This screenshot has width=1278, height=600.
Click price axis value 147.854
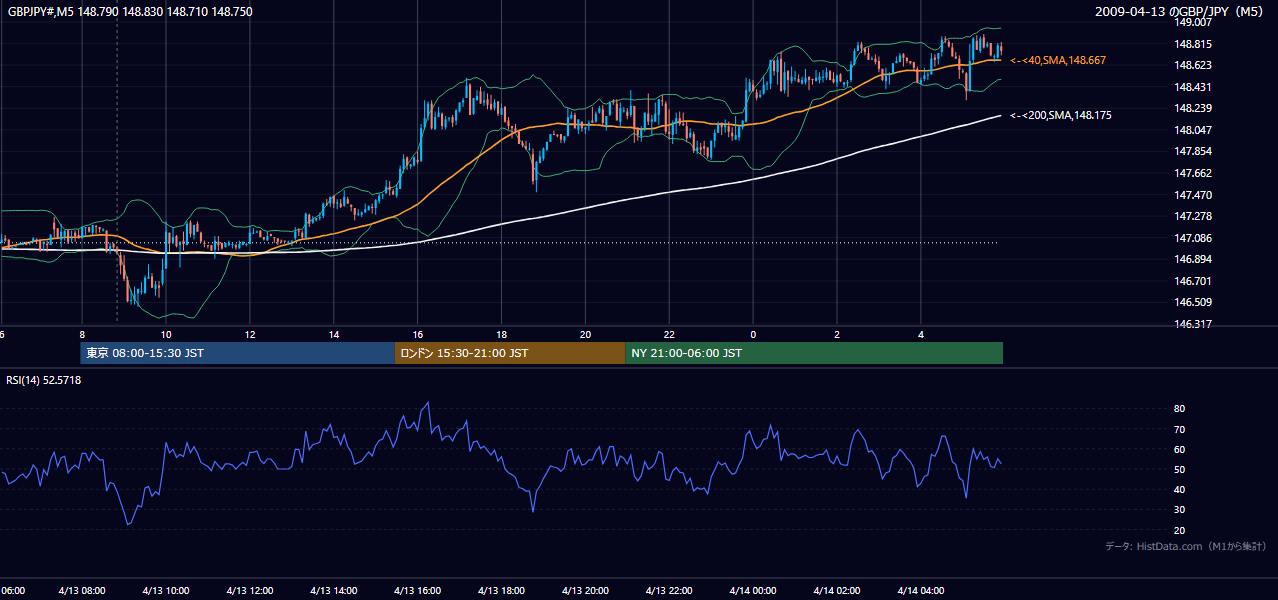tap(1195, 151)
